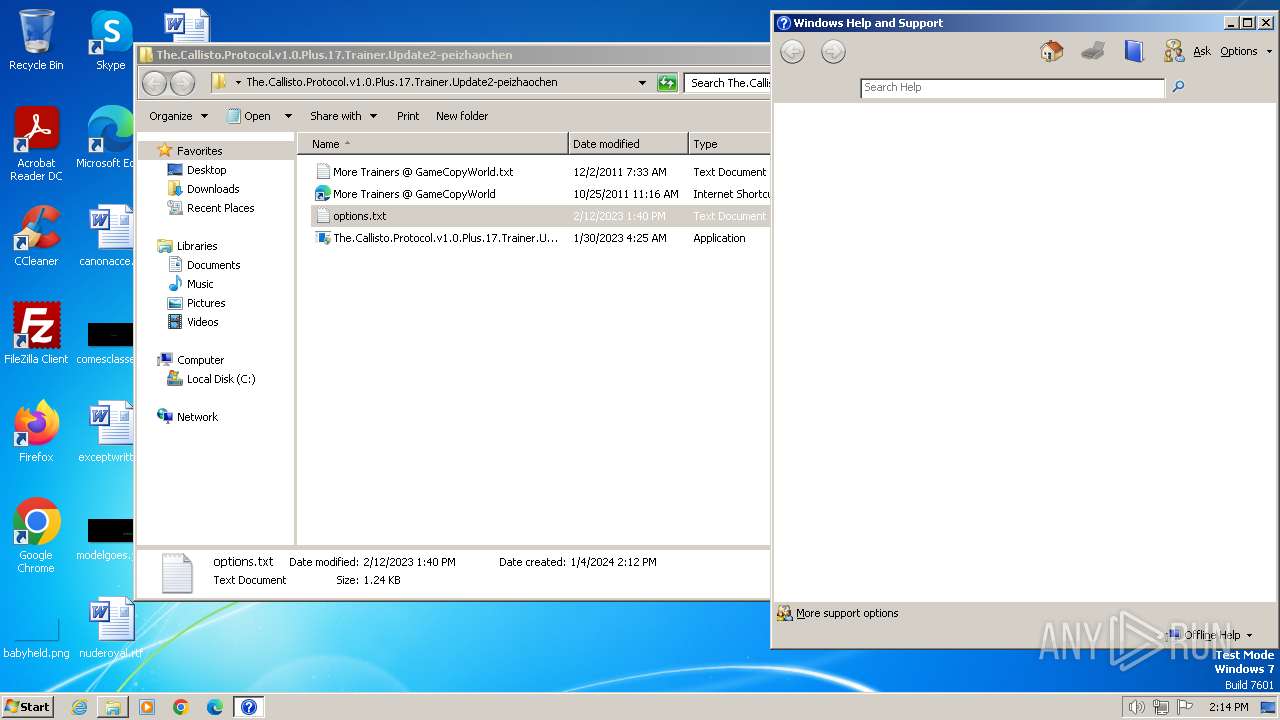
Task: Open Firefox desktop icon
Action: (x=36, y=431)
